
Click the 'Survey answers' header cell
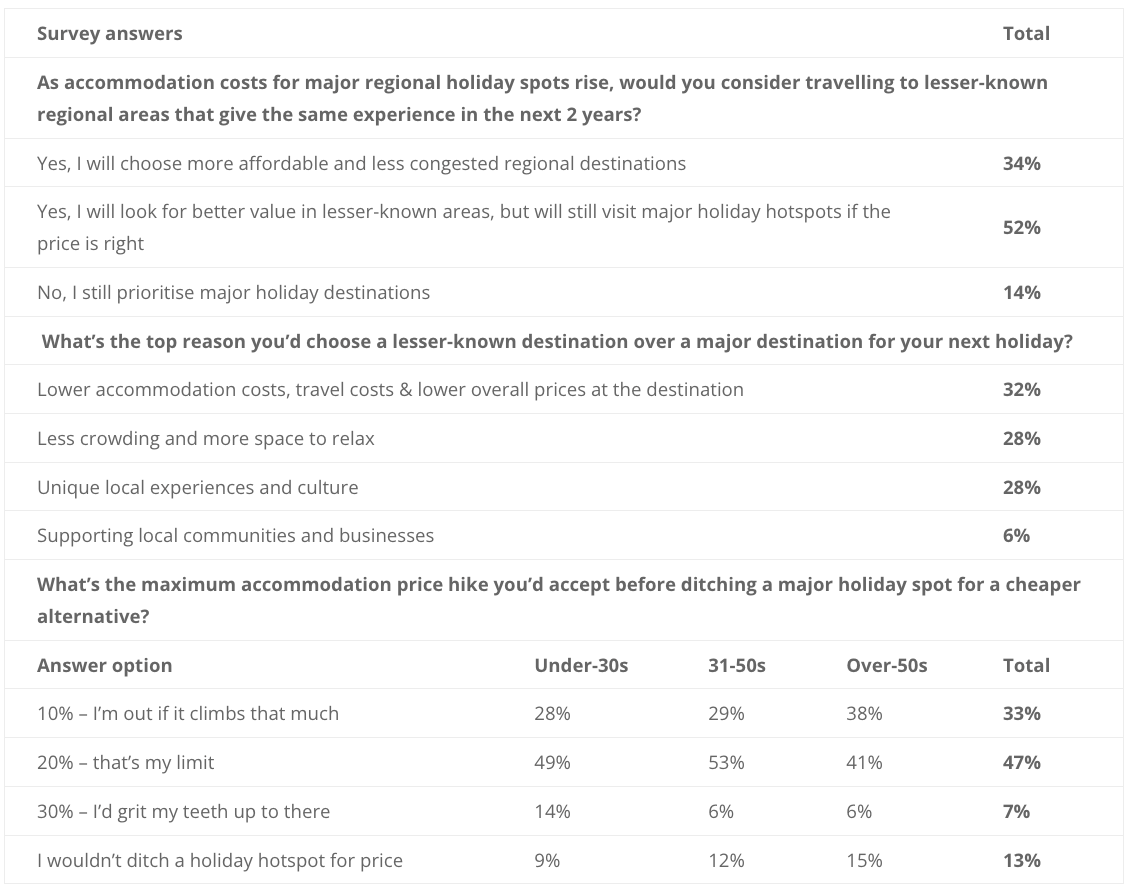[110, 34]
